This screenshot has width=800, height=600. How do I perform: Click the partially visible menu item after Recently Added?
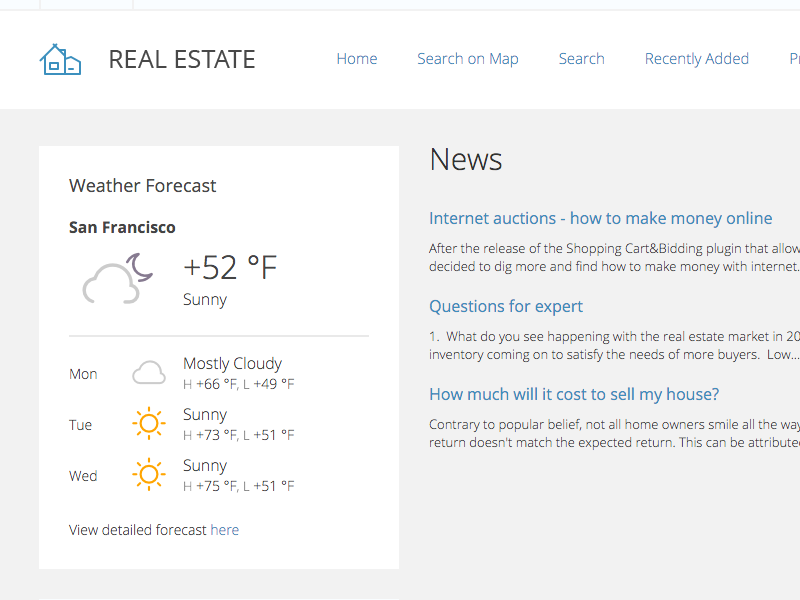794,59
